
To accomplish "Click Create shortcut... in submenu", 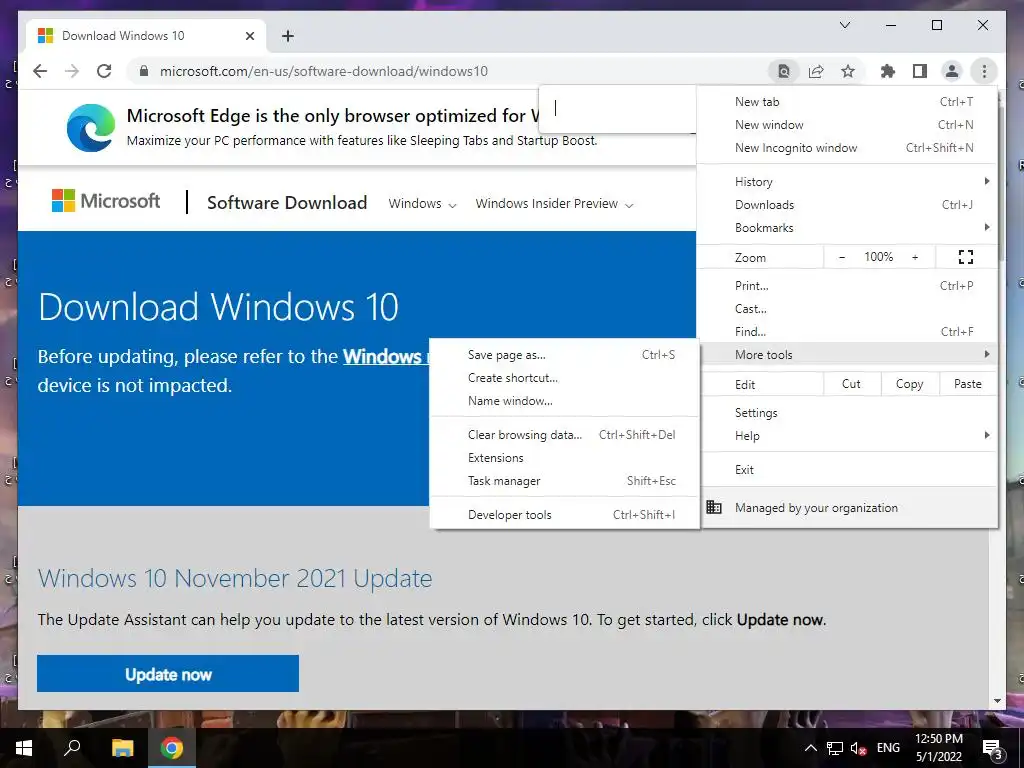I will pyautogui.click(x=564, y=377).
